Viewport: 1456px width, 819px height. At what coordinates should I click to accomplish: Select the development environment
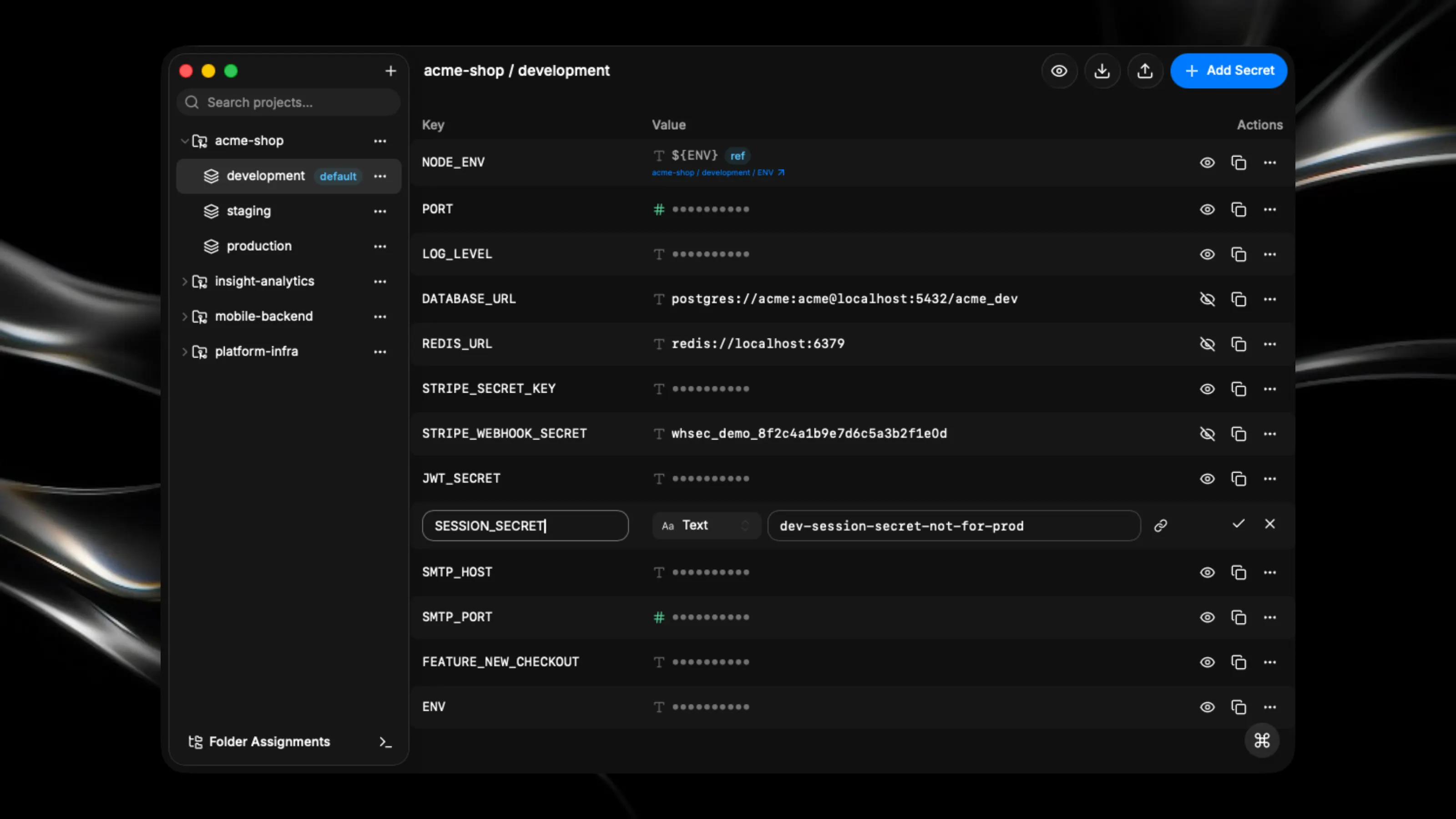[x=289, y=177]
